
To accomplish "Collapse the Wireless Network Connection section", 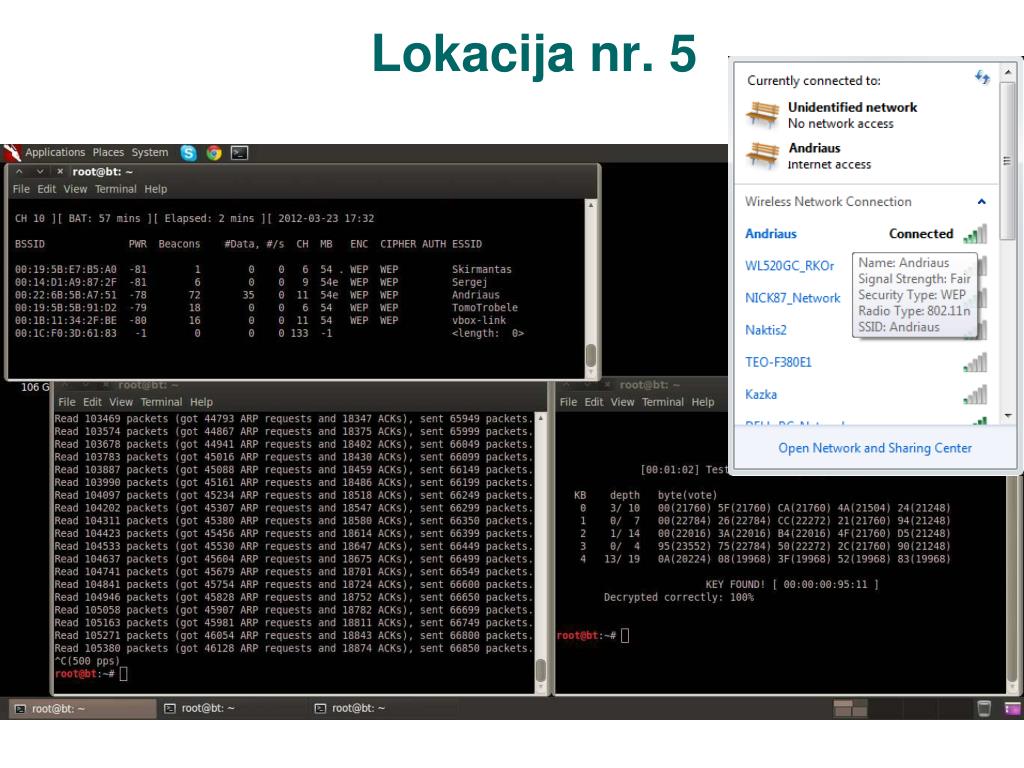I will [981, 202].
